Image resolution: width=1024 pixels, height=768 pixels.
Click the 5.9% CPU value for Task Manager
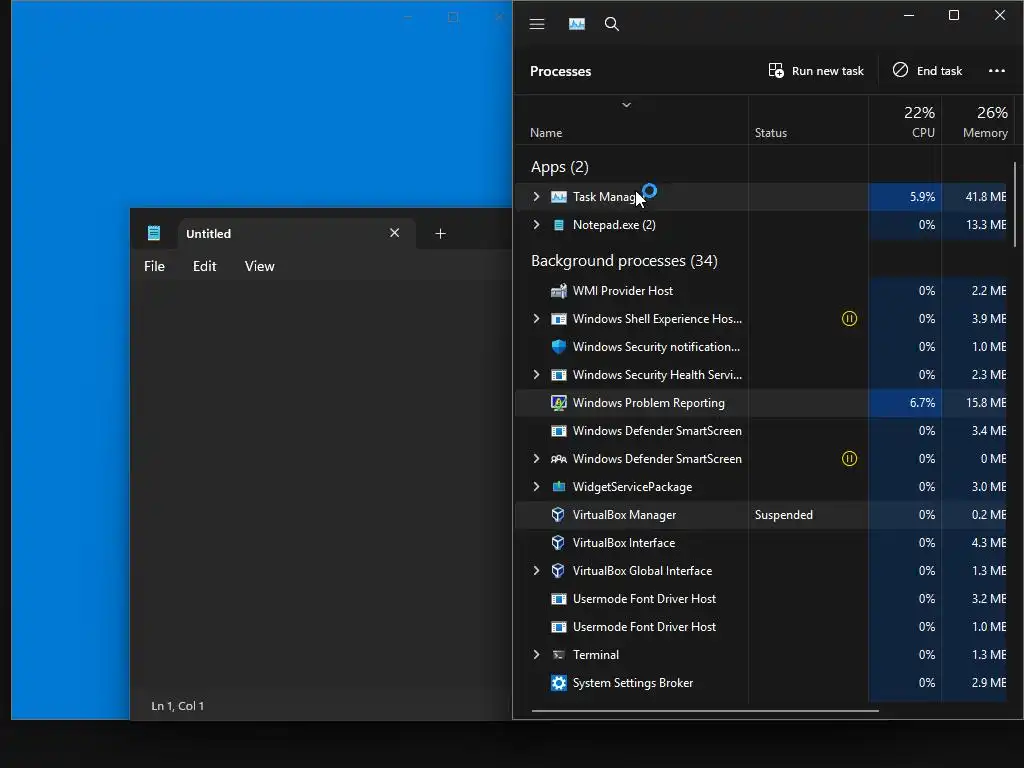click(x=922, y=197)
